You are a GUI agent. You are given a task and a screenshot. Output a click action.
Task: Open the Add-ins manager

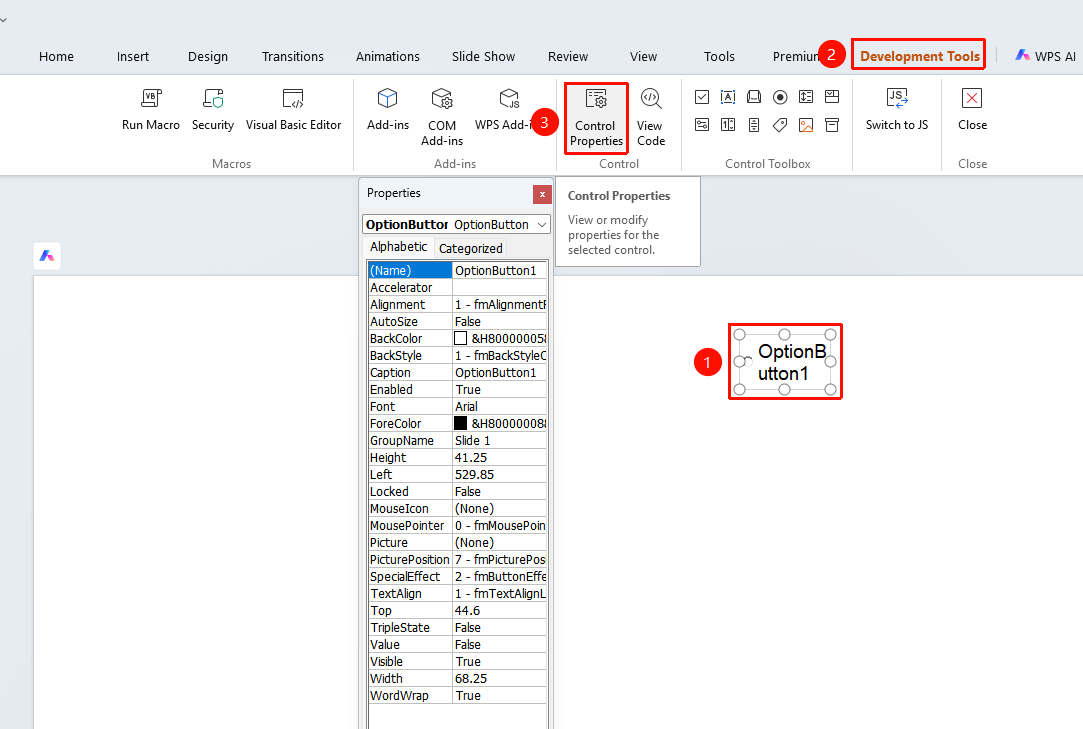(x=387, y=109)
